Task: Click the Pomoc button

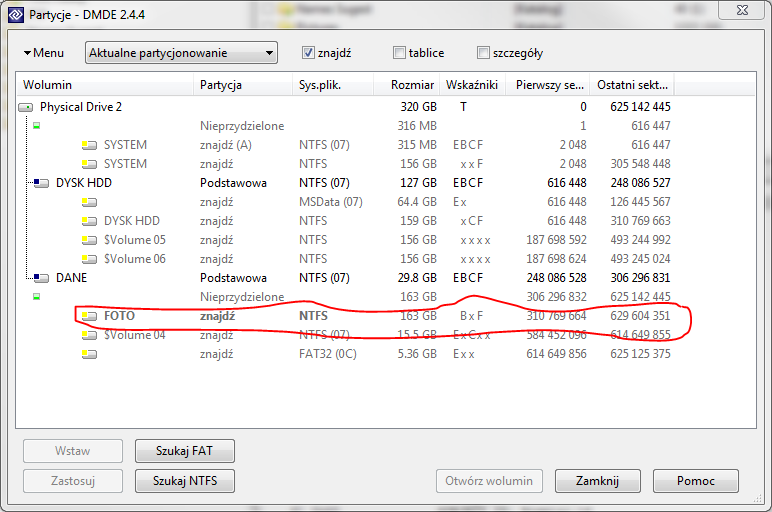Action: click(x=696, y=481)
